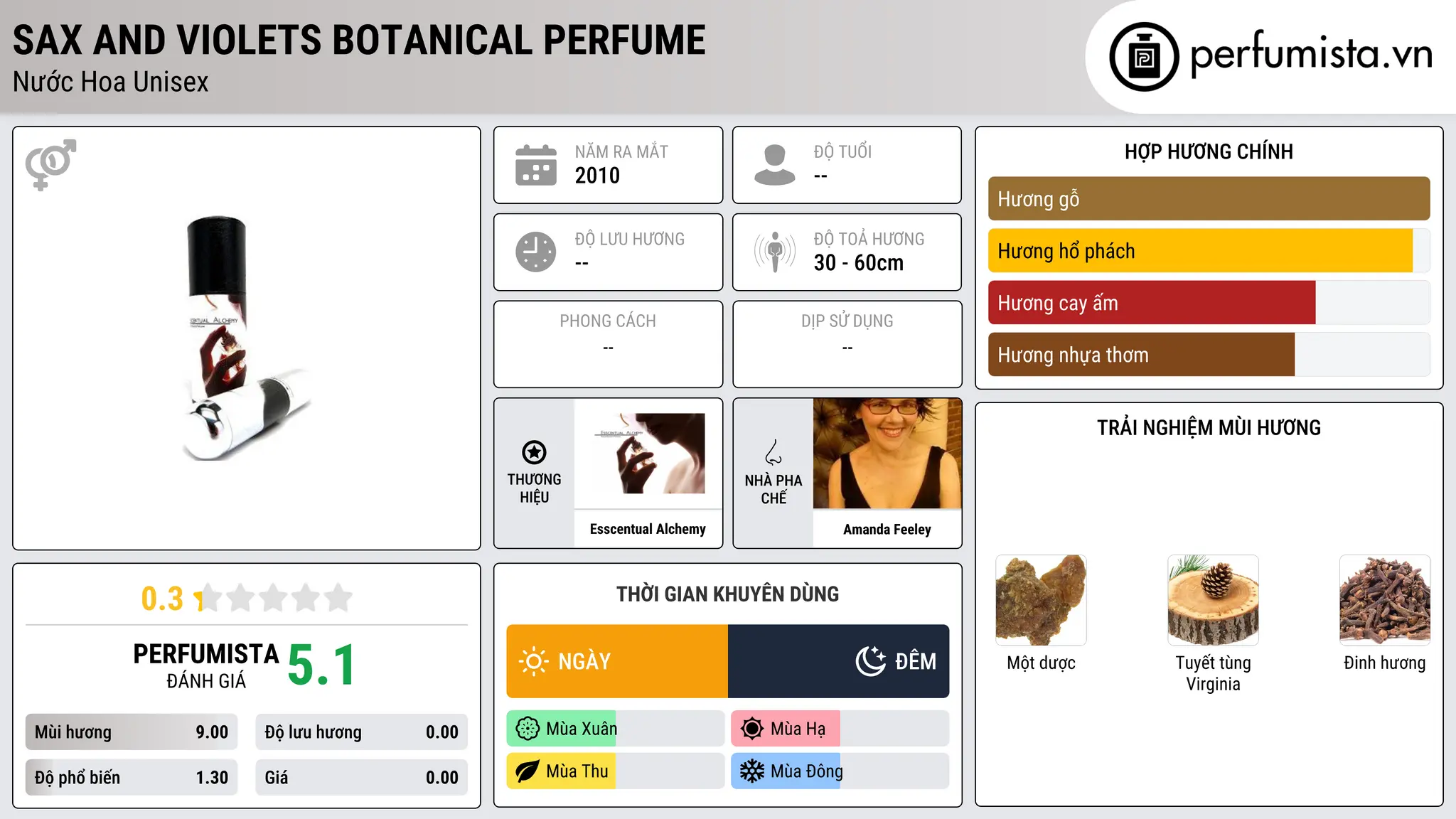This screenshot has height=819, width=1456.
Task: Click the sun icon for Mùa Hạ
Action: pos(752,729)
